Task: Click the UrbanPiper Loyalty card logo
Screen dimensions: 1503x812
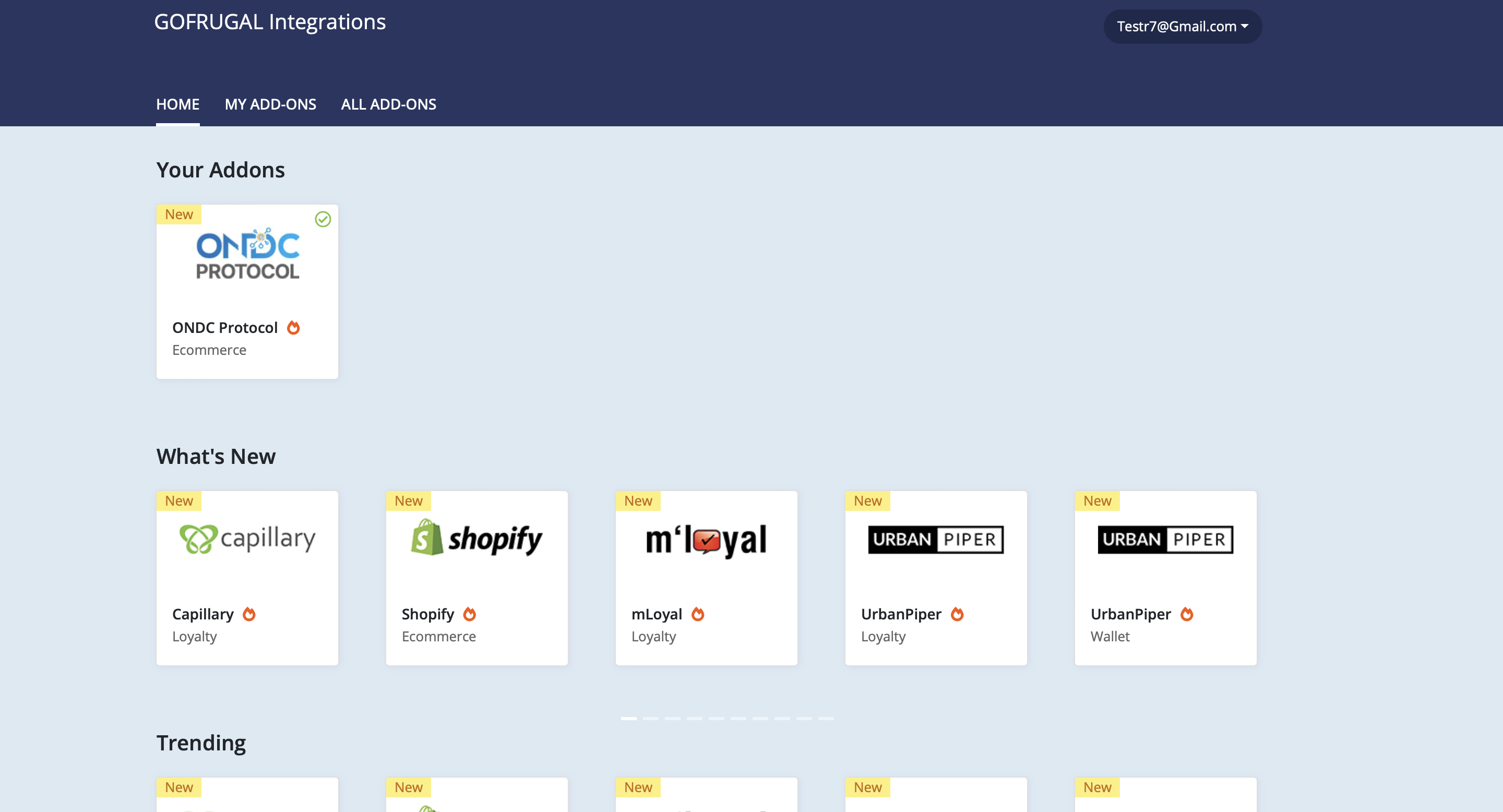Action: click(935, 540)
